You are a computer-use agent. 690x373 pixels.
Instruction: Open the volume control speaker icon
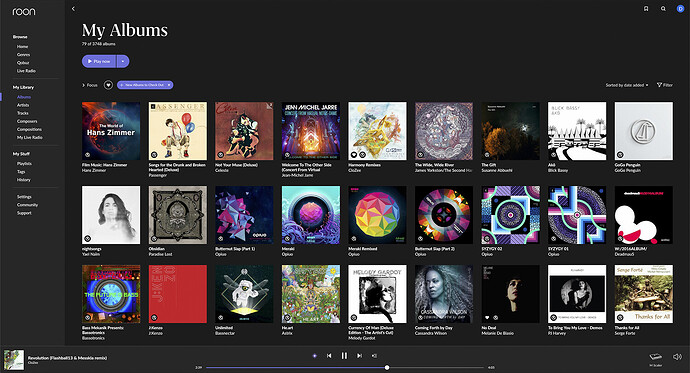coord(677,357)
